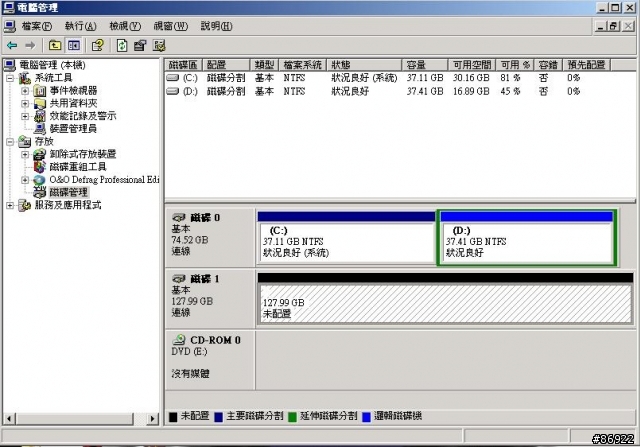Click the 16.89 GB free space cell
Viewport: 640px width, 447px height.
point(471,91)
